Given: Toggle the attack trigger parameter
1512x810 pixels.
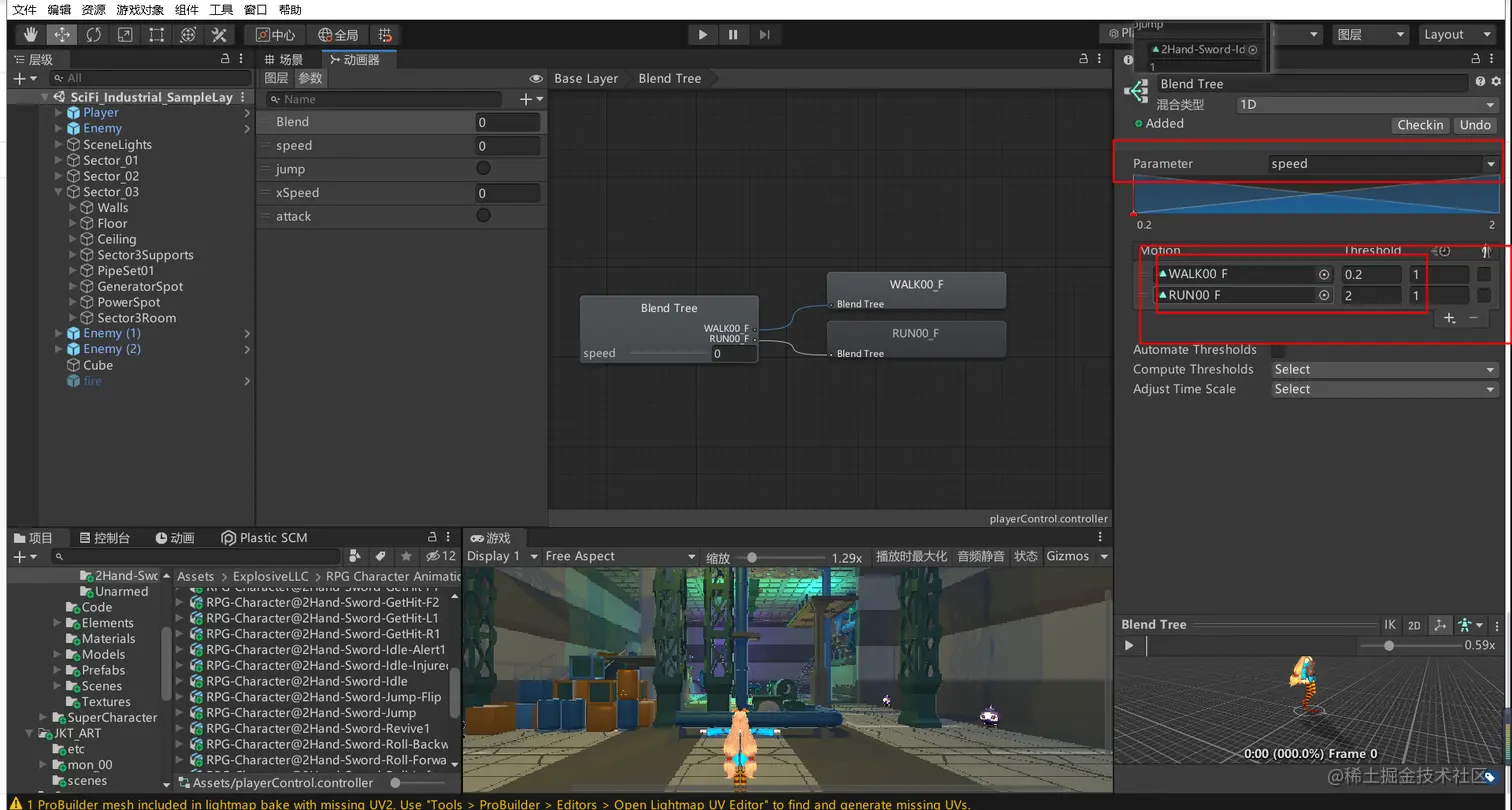Looking at the screenshot, I should (x=483, y=216).
